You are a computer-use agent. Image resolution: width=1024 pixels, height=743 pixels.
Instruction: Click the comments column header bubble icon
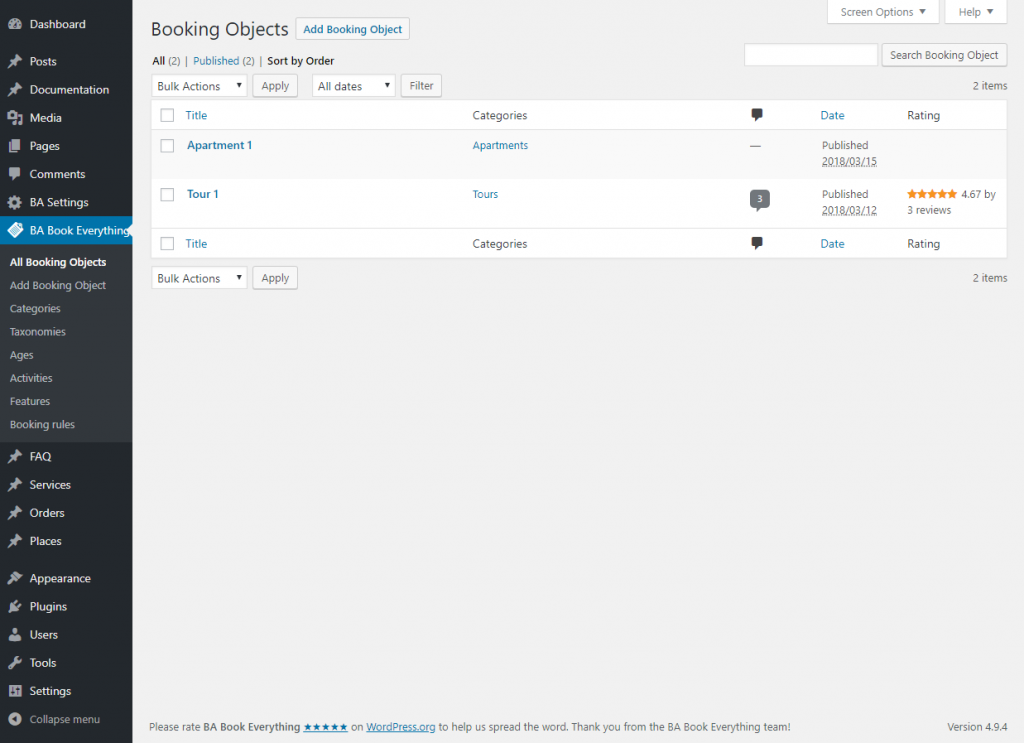tap(757, 115)
